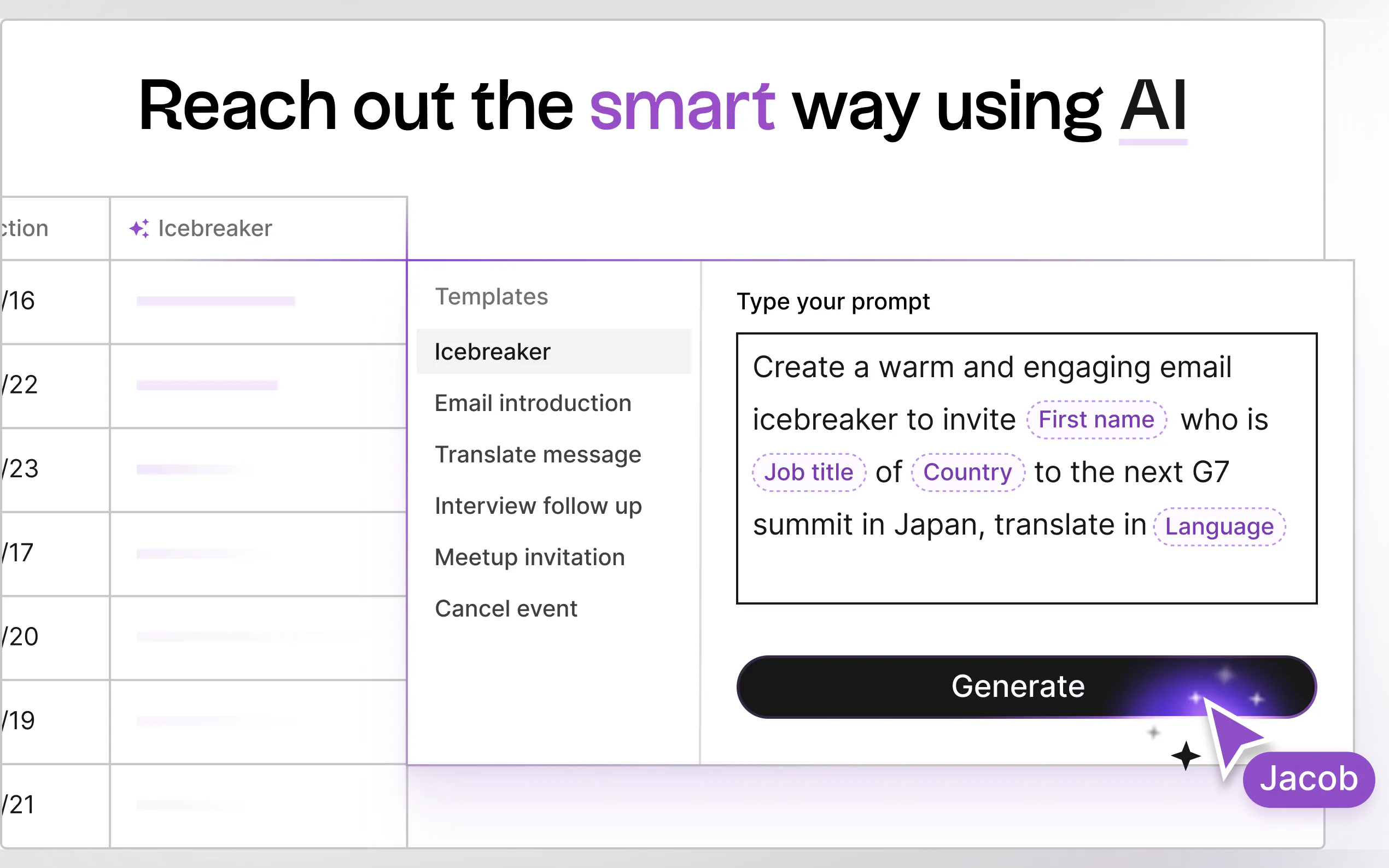Pick the Meetup invitation template
This screenshot has width=1389, height=868.
(529, 558)
